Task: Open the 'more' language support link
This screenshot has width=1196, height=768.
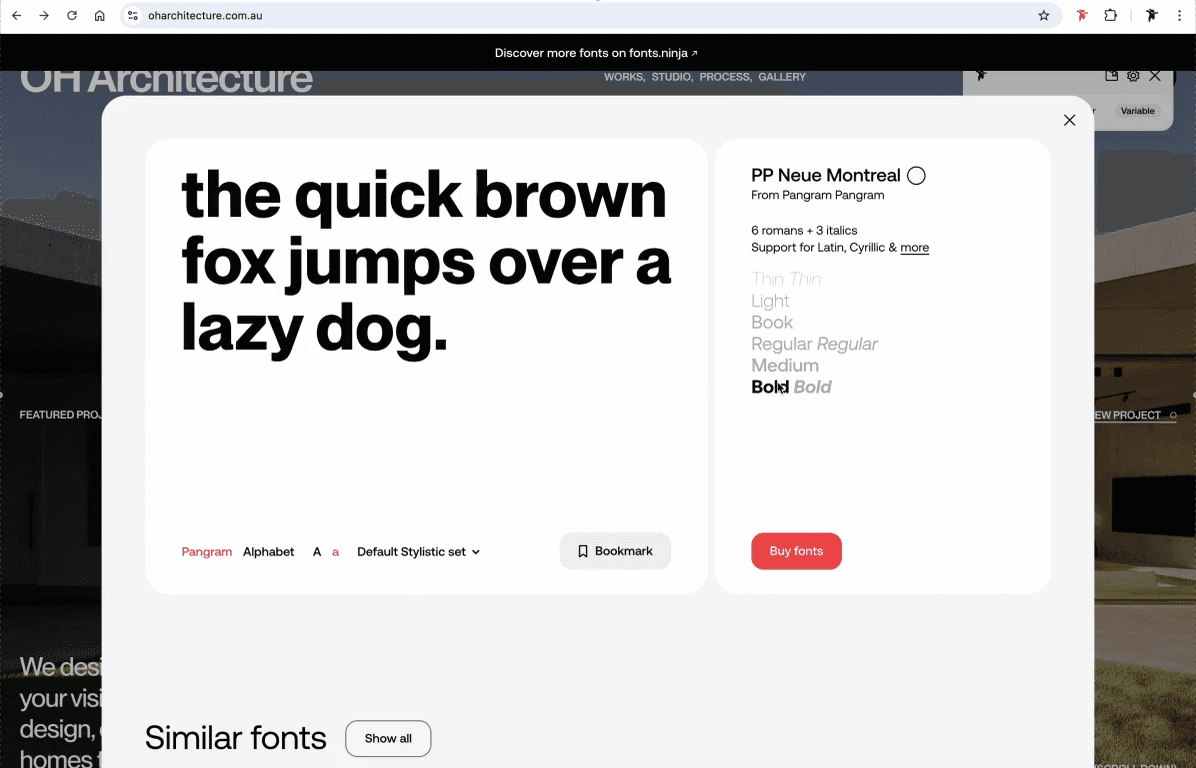Action: 915,247
